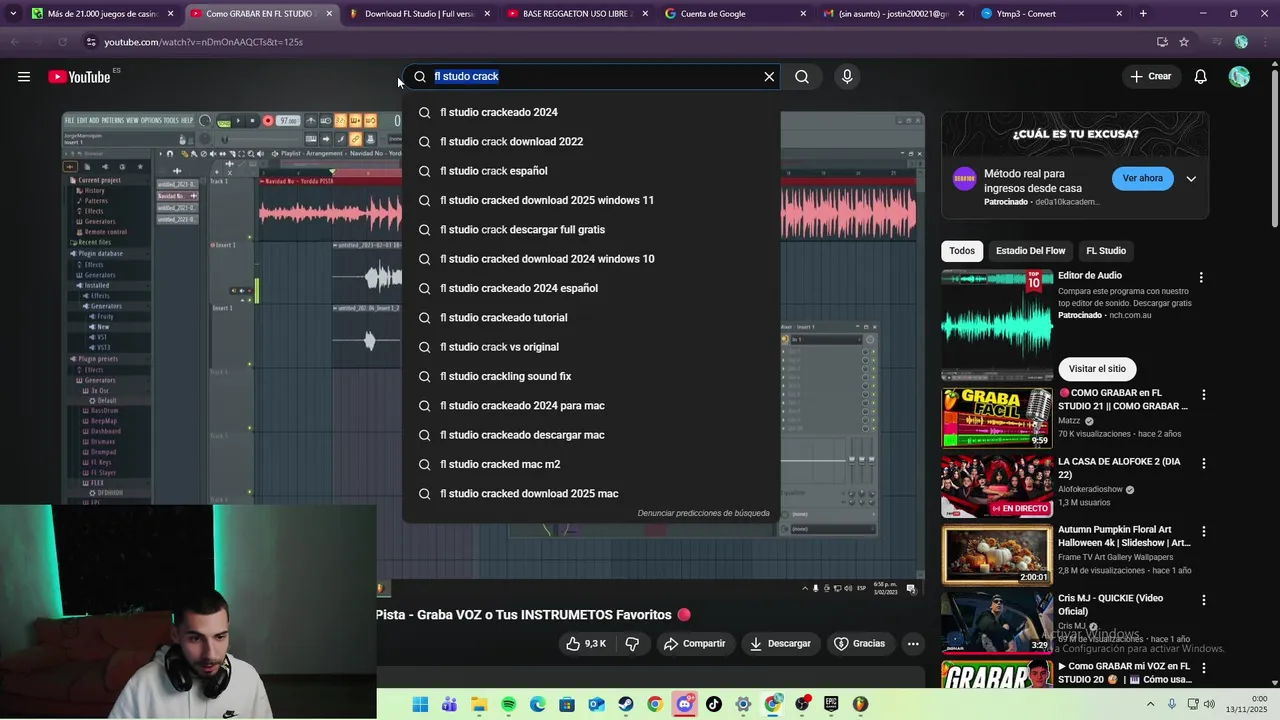Like the video showing 9,3 K
The height and width of the screenshot is (720, 1280).
tap(585, 644)
